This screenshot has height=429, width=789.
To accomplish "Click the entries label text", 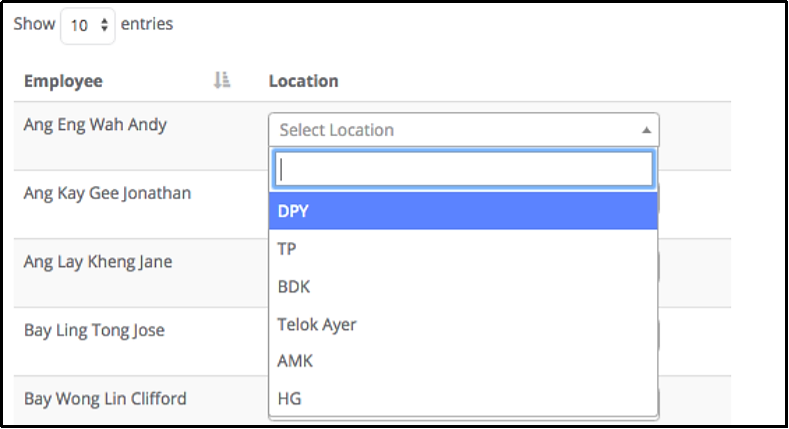I will click(147, 24).
